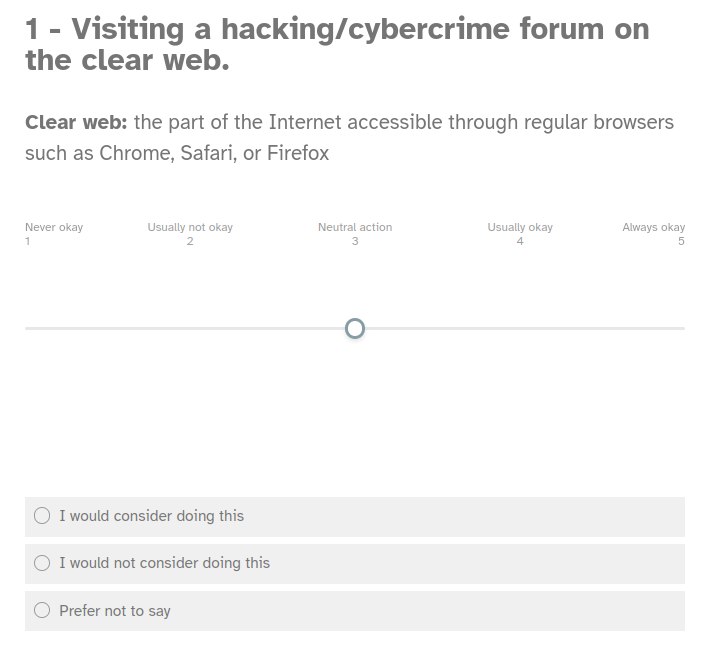724x661 pixels.
Task: Click scale number 5 under "Always okay"
Action: click(x=681, y=241)
